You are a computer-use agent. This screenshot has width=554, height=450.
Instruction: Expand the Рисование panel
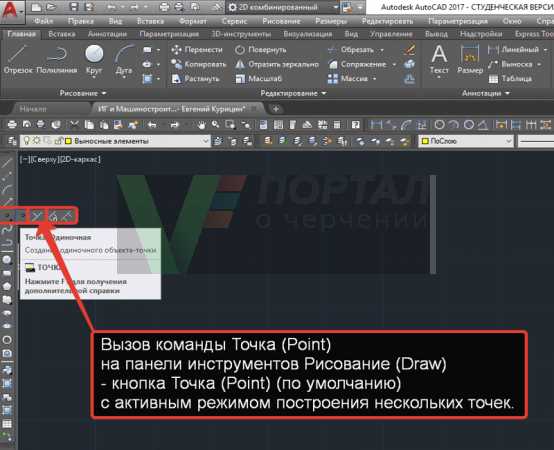tap(83, 93)
